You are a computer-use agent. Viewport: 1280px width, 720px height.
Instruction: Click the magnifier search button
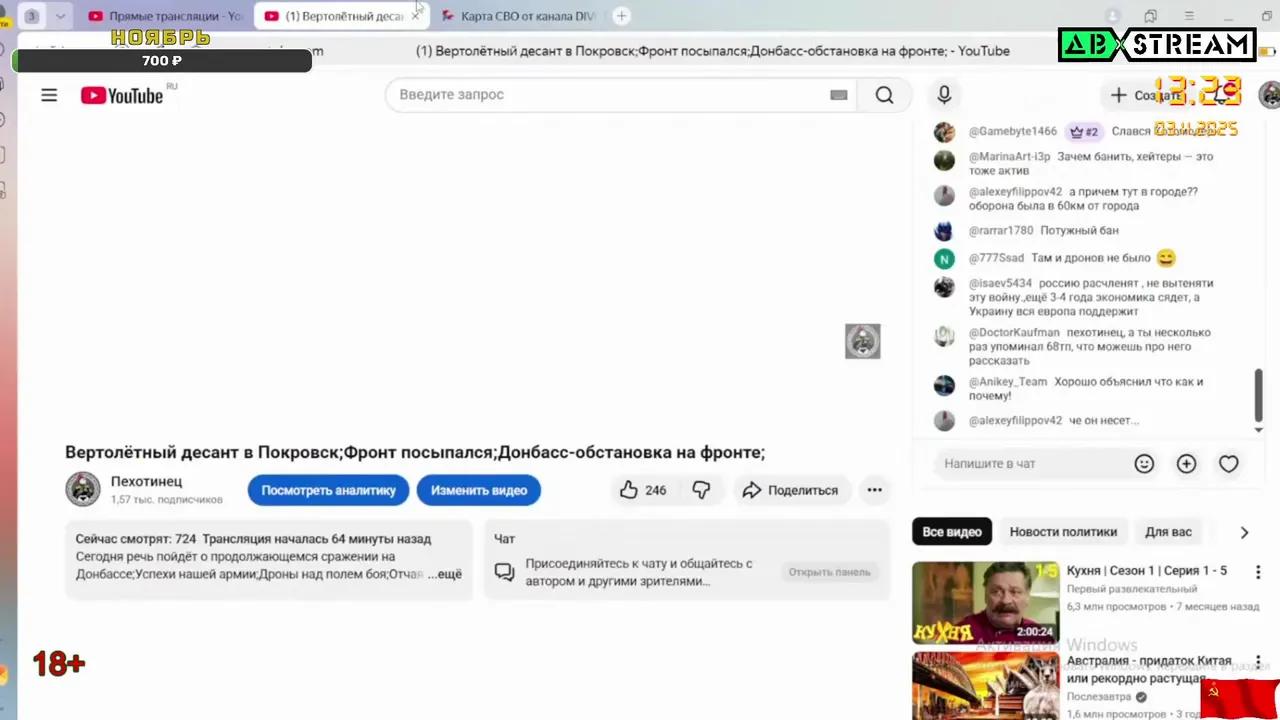coord(884,95)
